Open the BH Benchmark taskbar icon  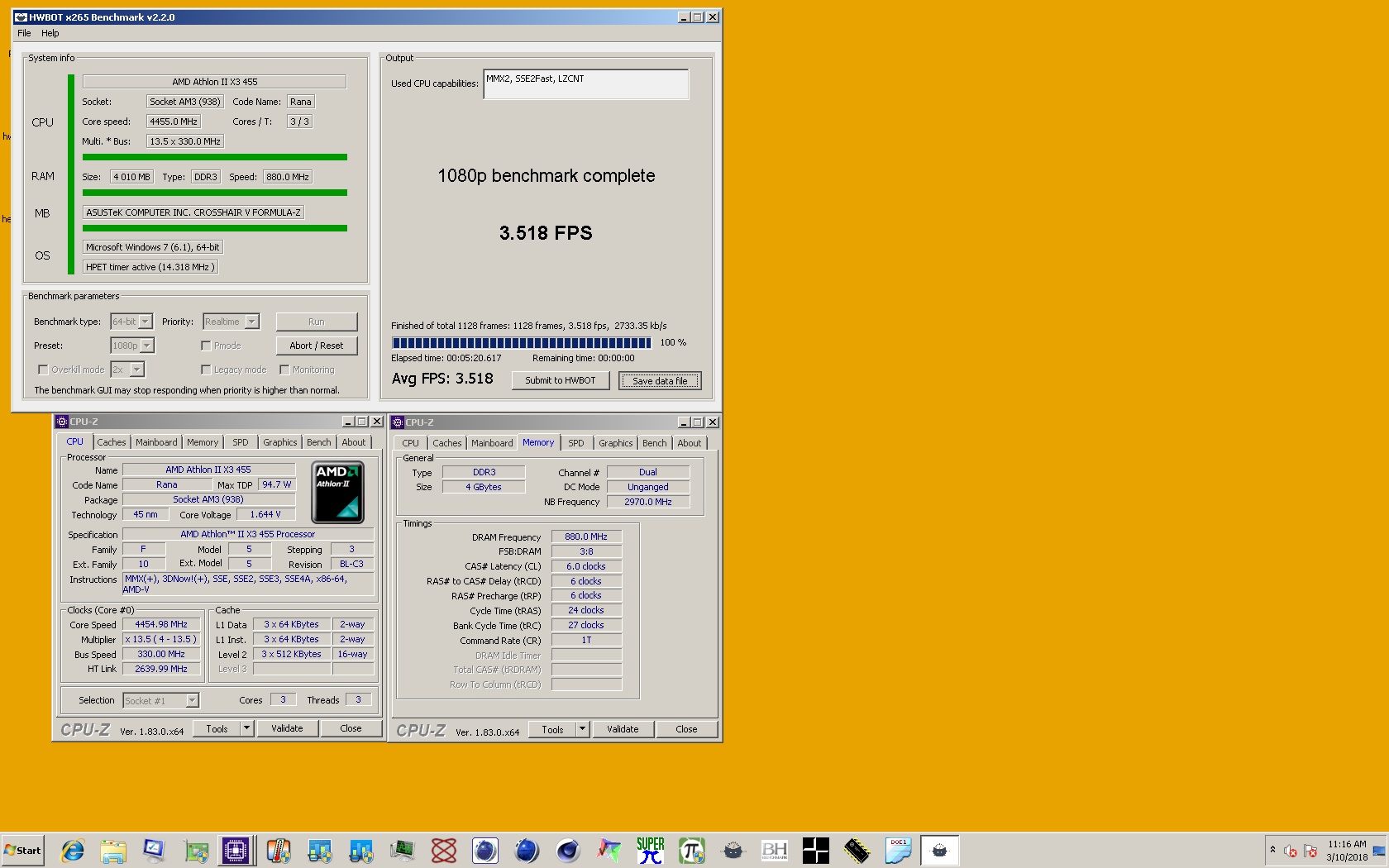coord(775,850)
